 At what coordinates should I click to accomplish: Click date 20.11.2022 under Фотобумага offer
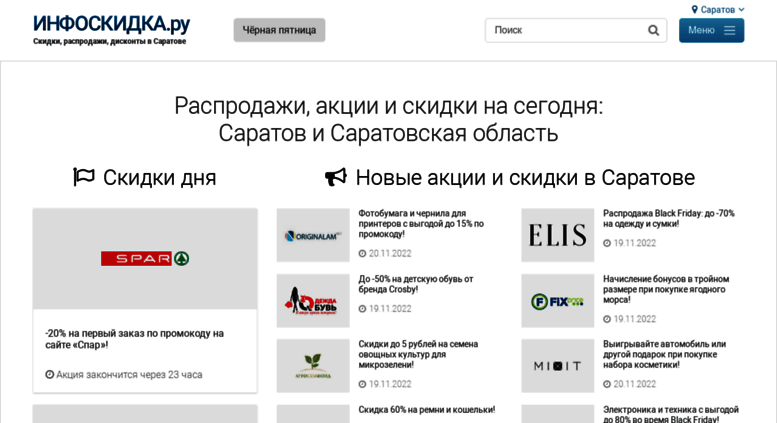click(x=390, y=253)
